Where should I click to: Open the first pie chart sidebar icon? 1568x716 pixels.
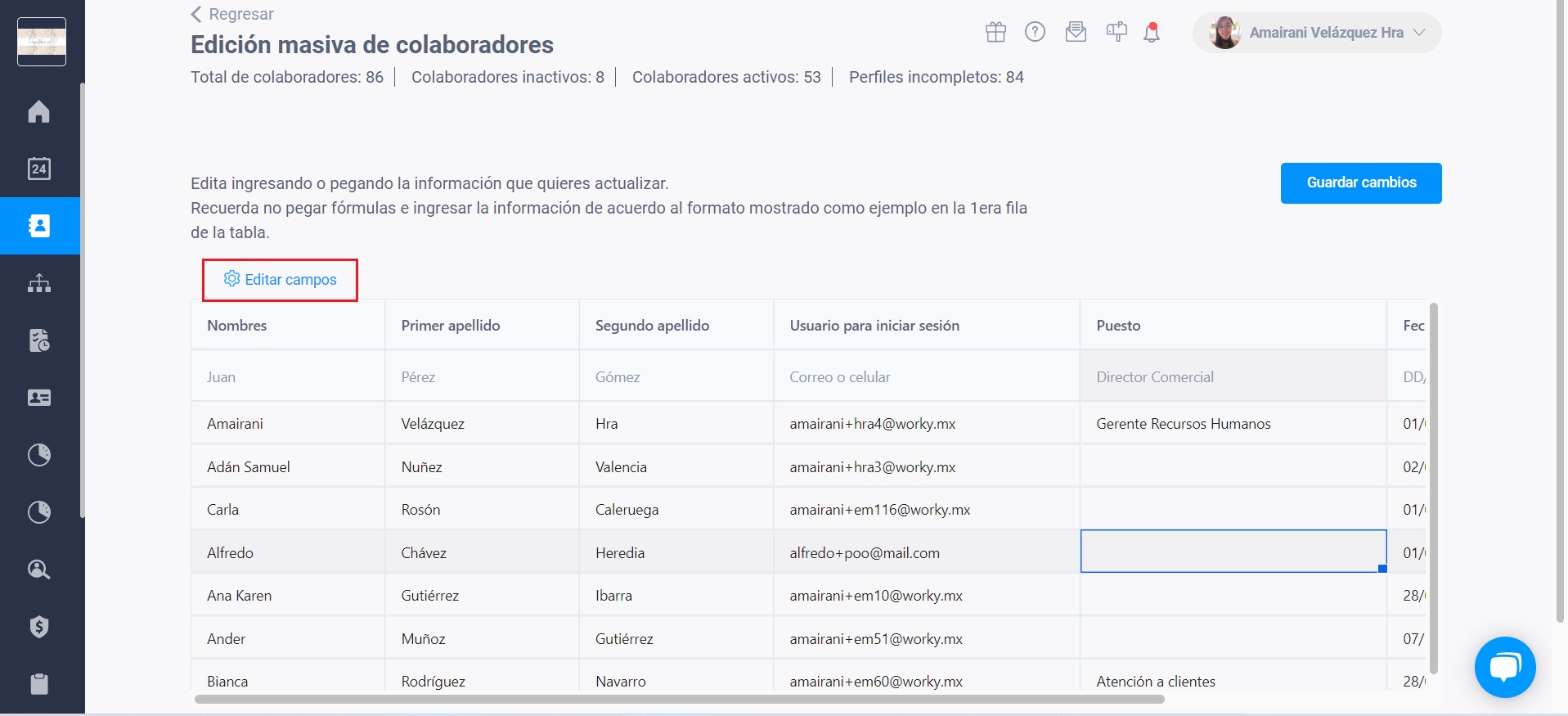coord(38,455)
